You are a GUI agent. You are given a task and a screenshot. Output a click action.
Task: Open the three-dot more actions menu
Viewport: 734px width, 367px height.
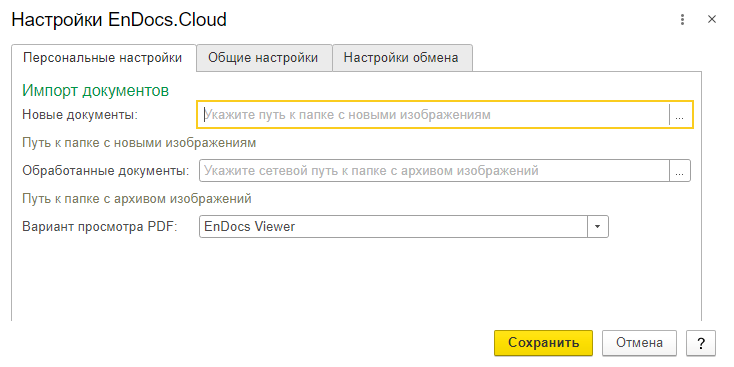click(683, 20)
